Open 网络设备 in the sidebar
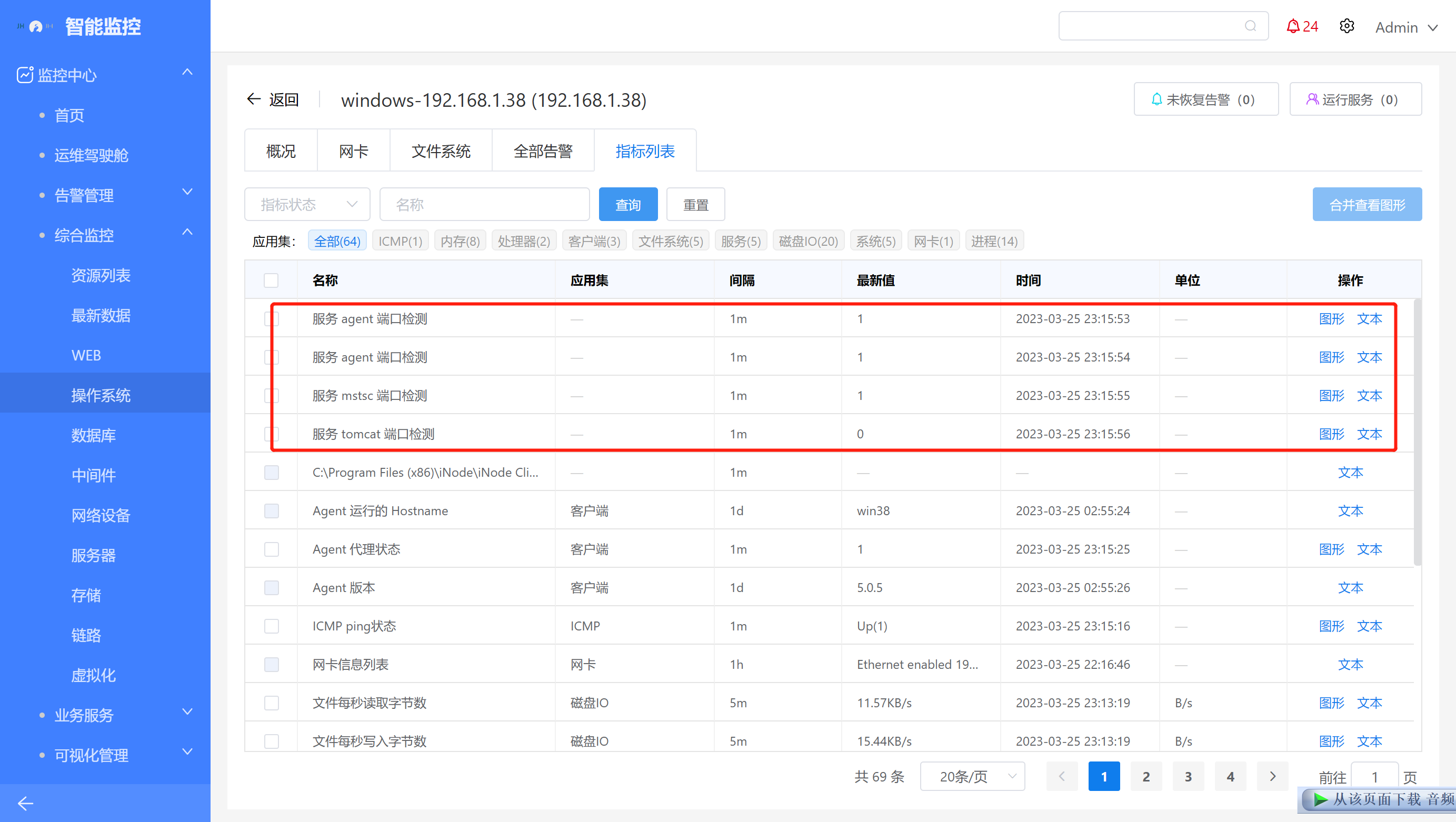This screenshot has height=822, width=1456. click(x=101, y=515)
